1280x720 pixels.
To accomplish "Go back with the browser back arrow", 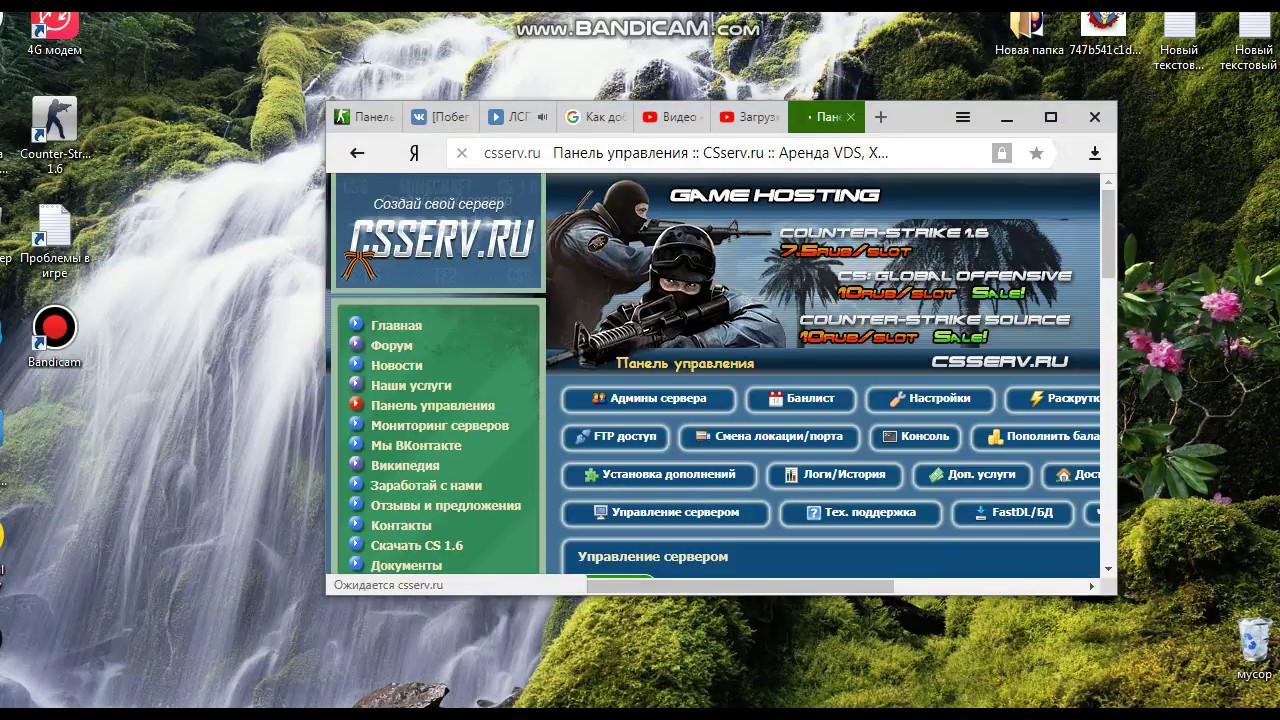I will (x=357, y=153).
